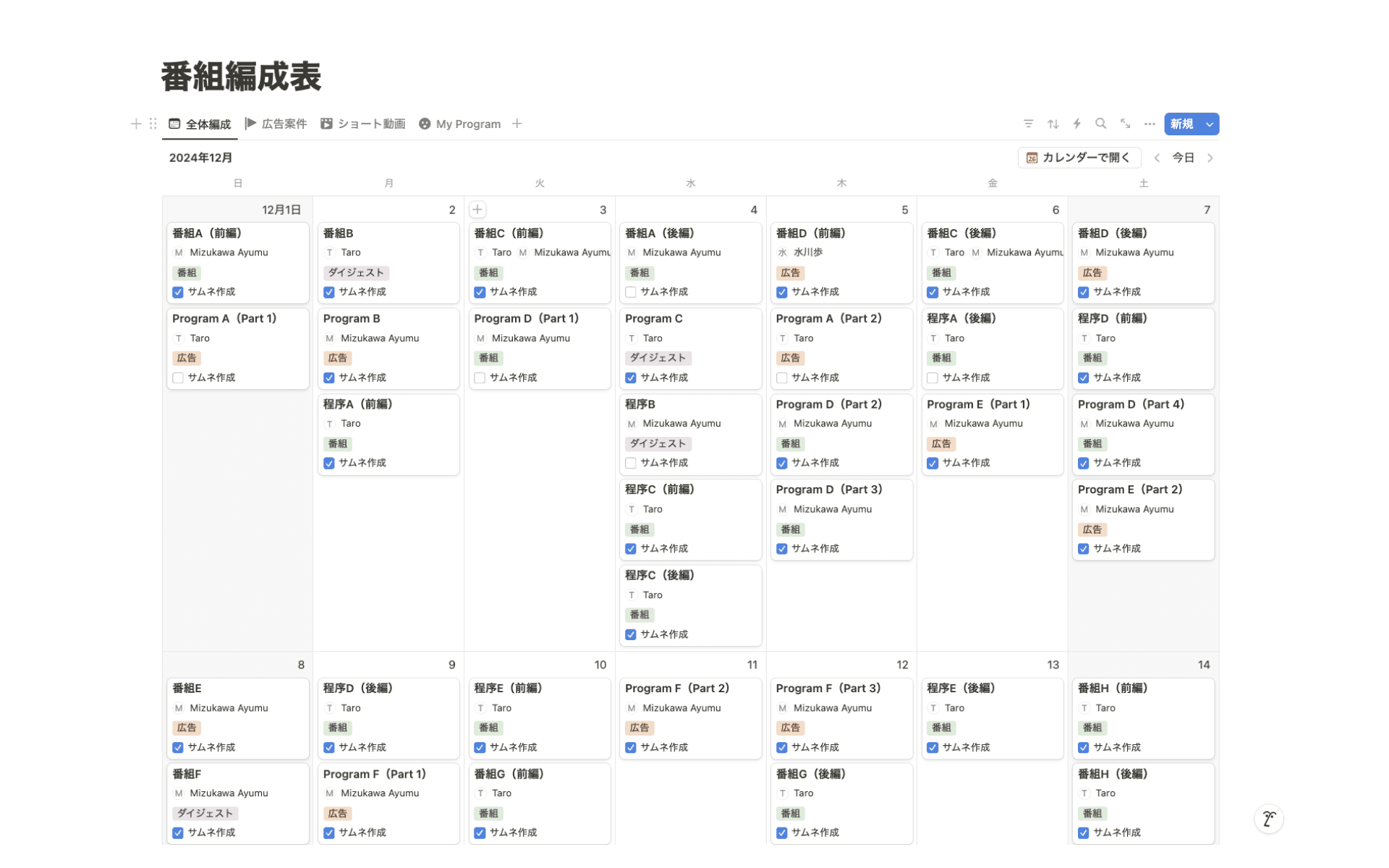Open the three-dot options menu

click(x=1150, y=124)
